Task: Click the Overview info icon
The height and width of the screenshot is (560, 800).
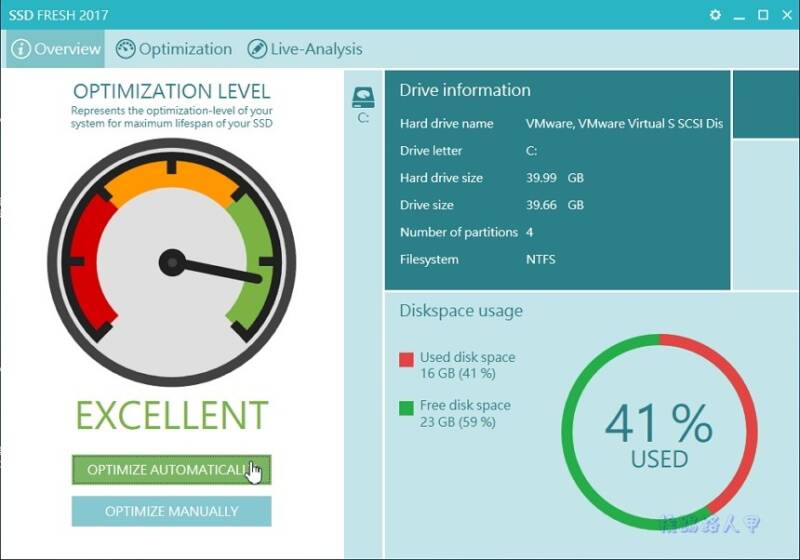Action: coord(21,49)
